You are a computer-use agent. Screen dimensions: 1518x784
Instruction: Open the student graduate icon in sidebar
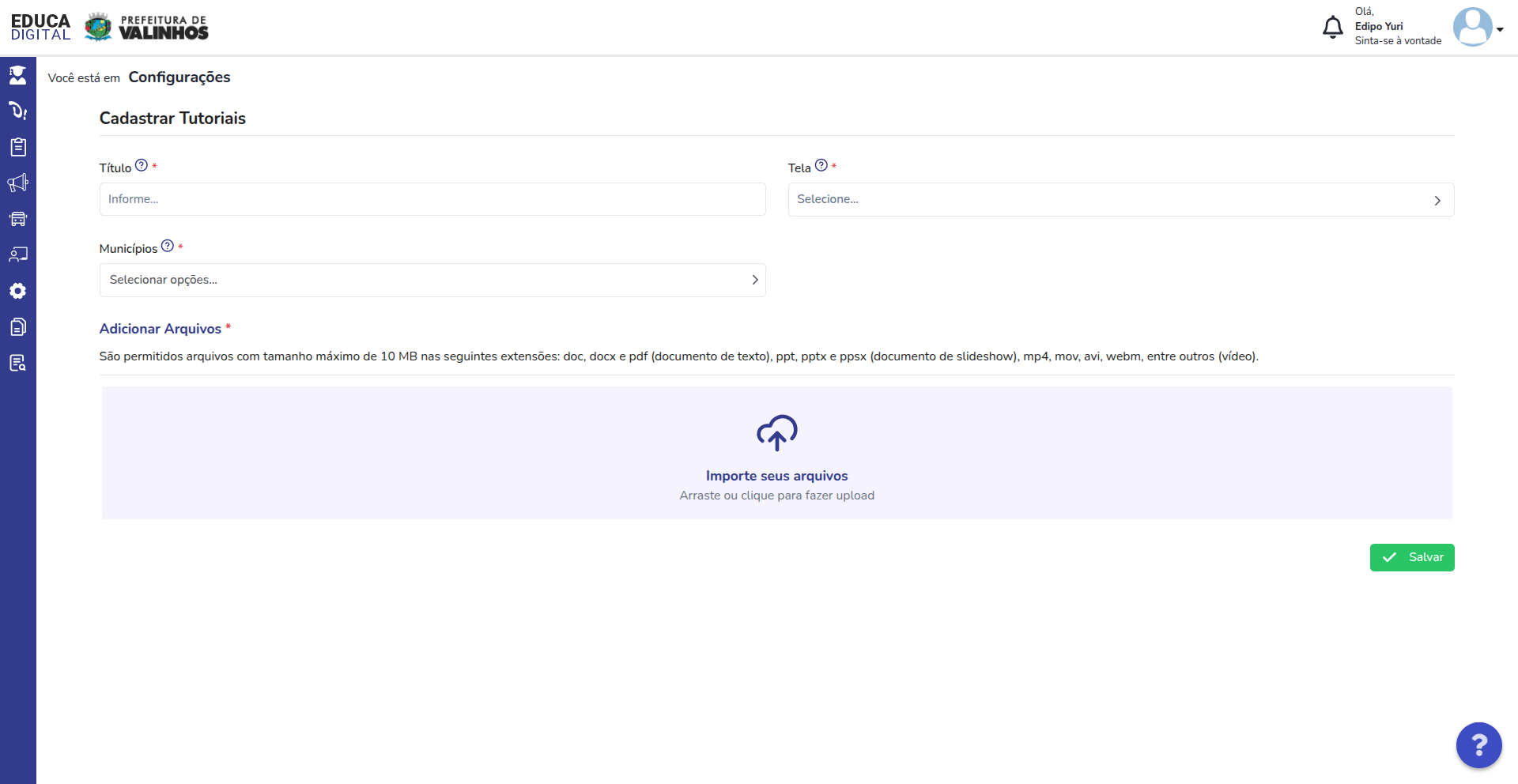(x=17, y=75)
